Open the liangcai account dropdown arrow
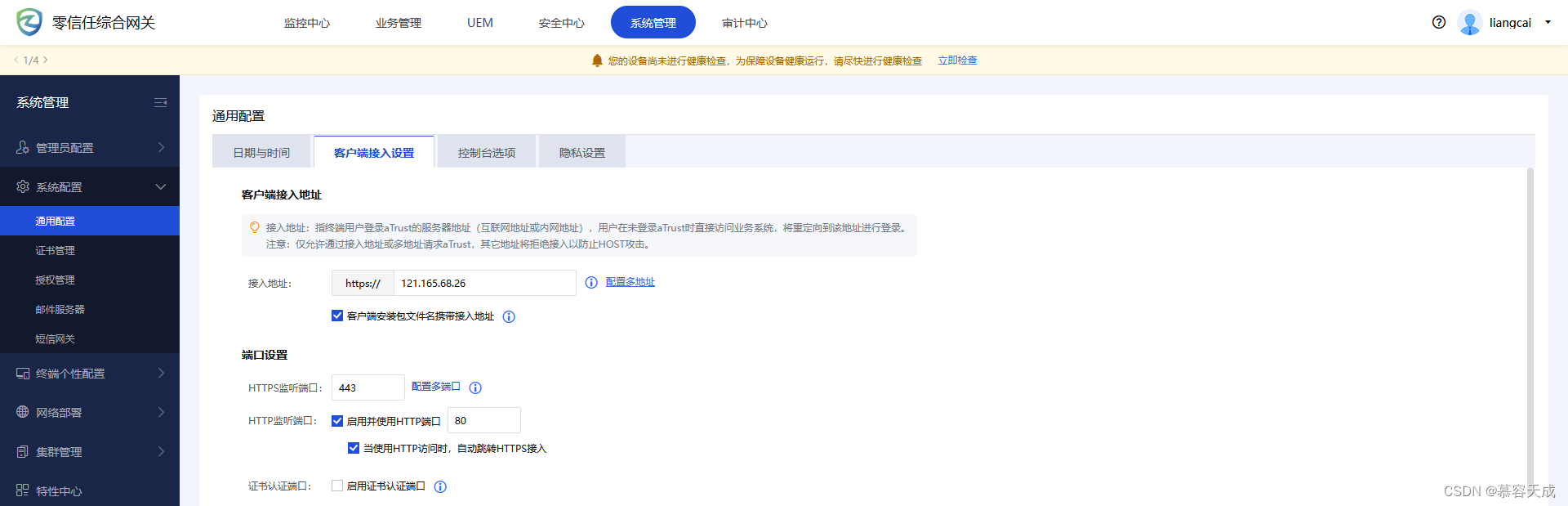This screenshot has height=506, width=1568. tap(1548, 22)
